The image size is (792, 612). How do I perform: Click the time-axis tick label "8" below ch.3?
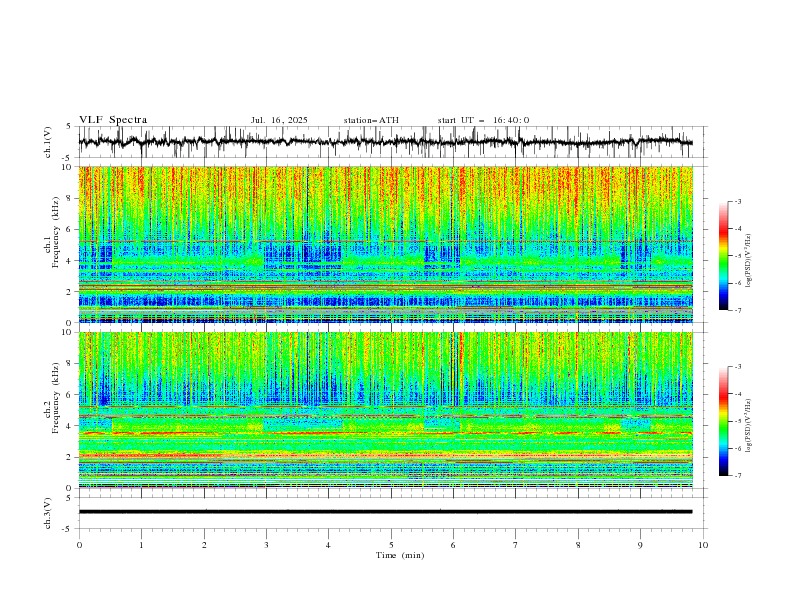pos(578,545)
